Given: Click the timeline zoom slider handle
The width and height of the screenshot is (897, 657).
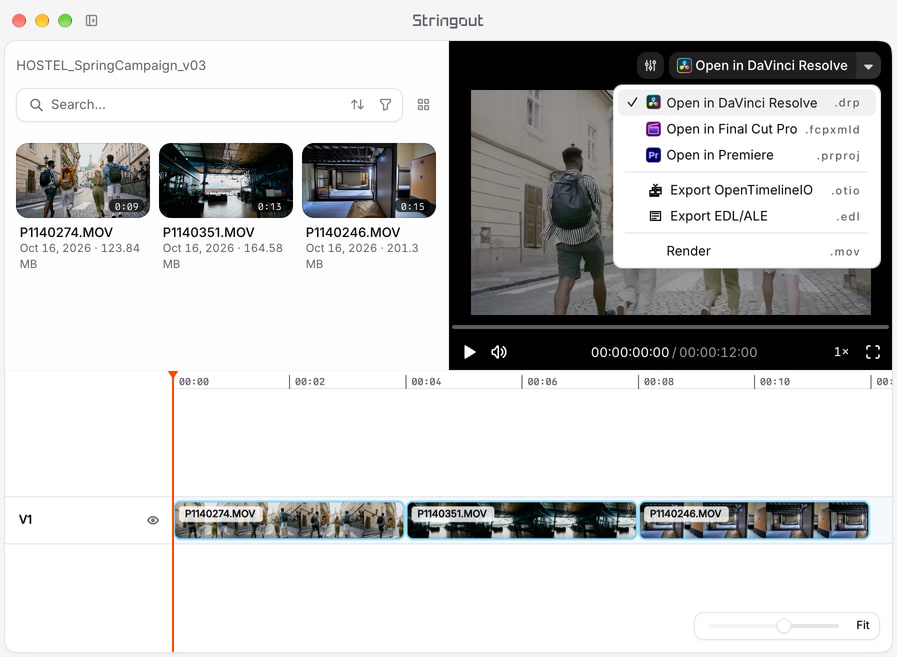Looking at the screenshot, I should pyautogui.click(x=784, y=626).
